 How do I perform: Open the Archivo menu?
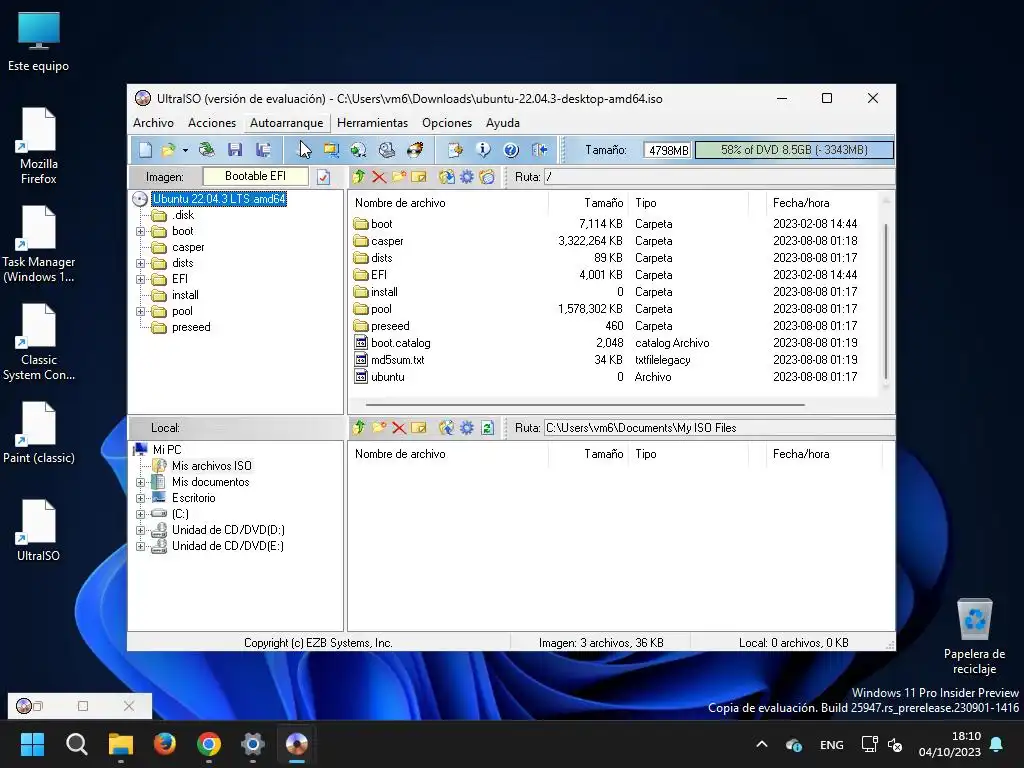tap(153, 123)
